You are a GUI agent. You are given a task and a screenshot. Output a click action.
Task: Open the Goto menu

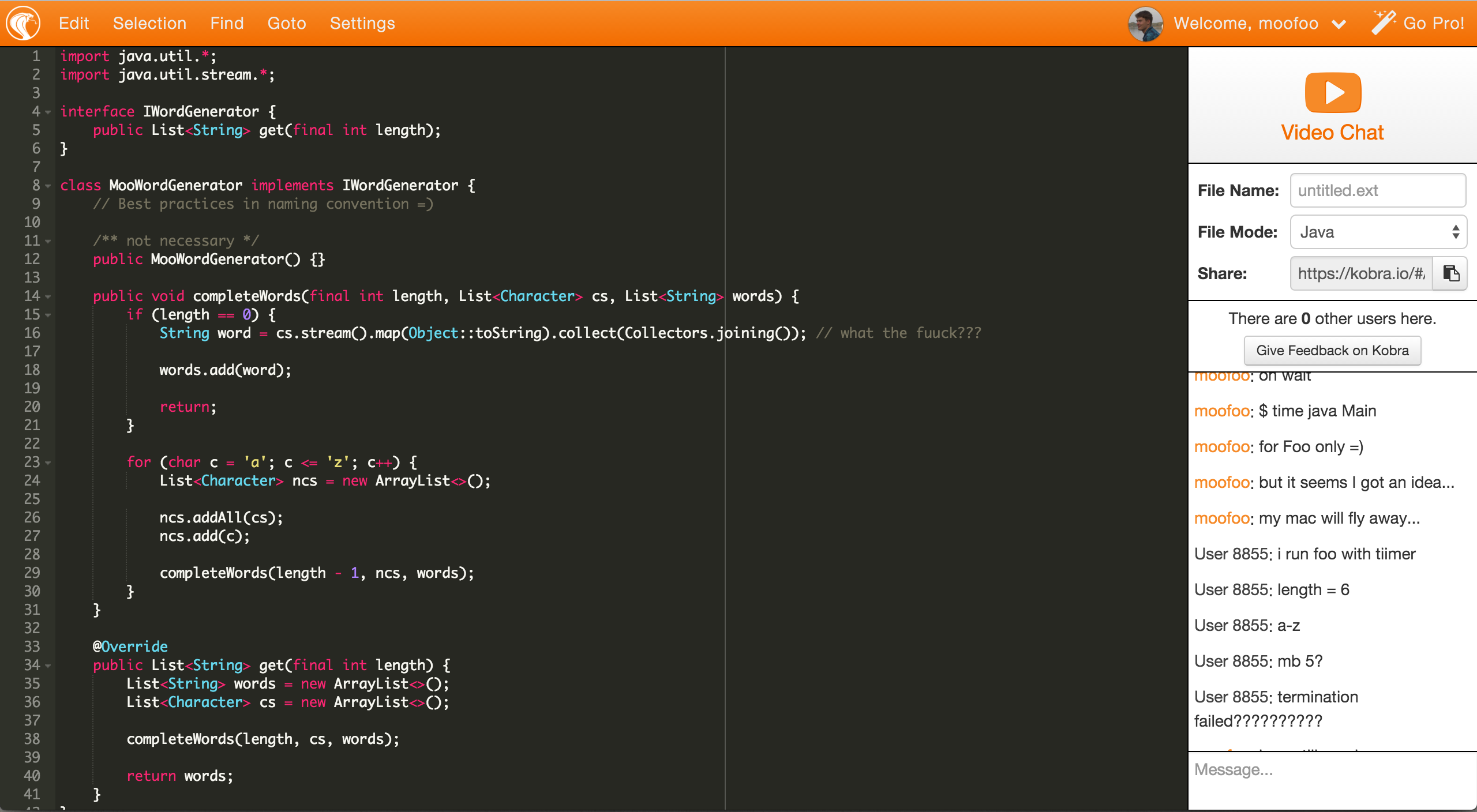tap(287, 23)
